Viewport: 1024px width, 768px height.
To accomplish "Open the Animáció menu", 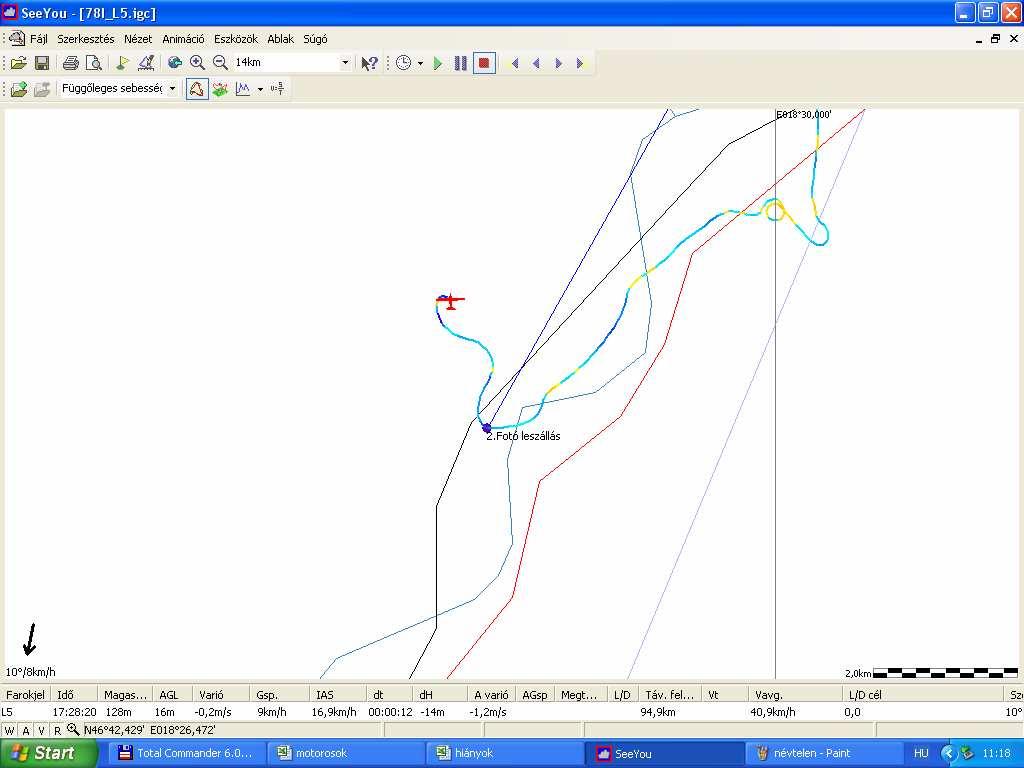I will [x=183, y=39].
